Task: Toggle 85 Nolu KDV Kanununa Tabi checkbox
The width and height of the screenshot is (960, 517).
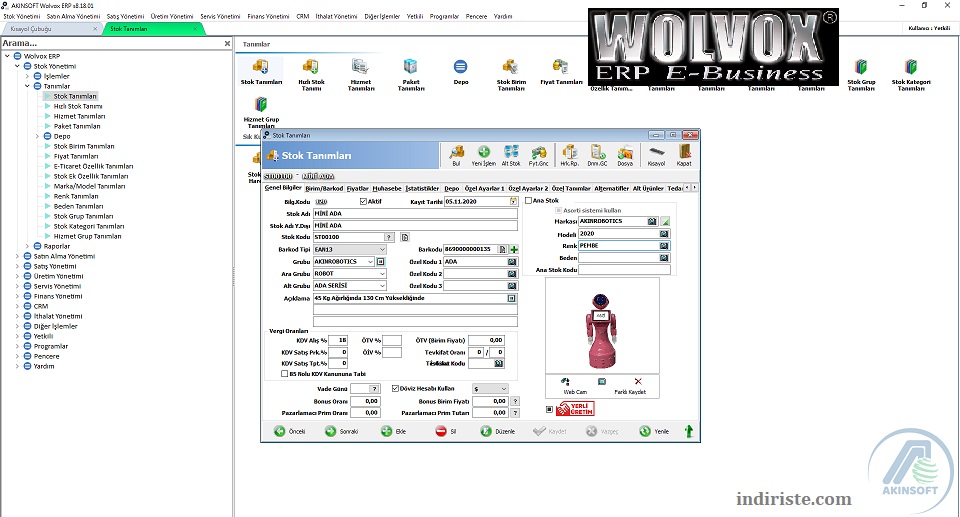Action: (x=285, y=374)
